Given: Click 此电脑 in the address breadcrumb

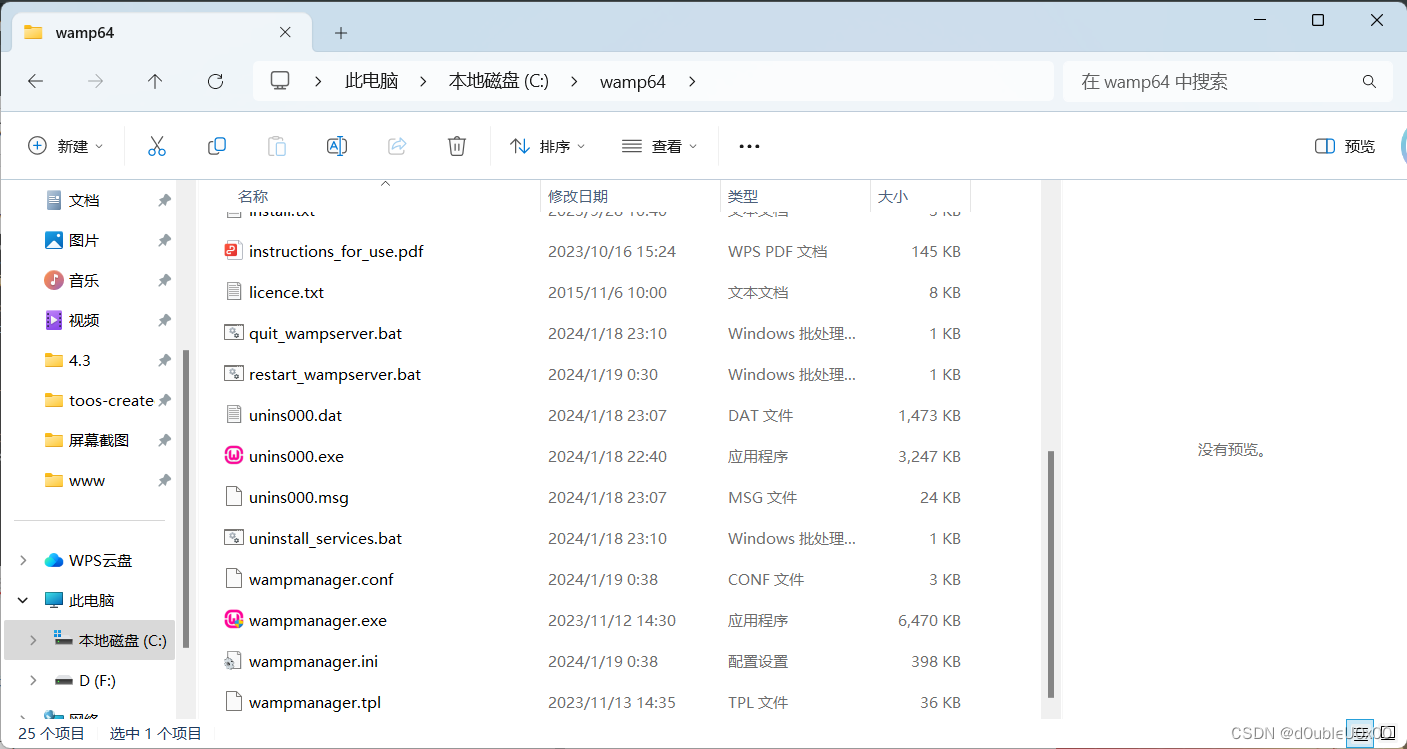Looking at the screenshot, I should (371, 81).
